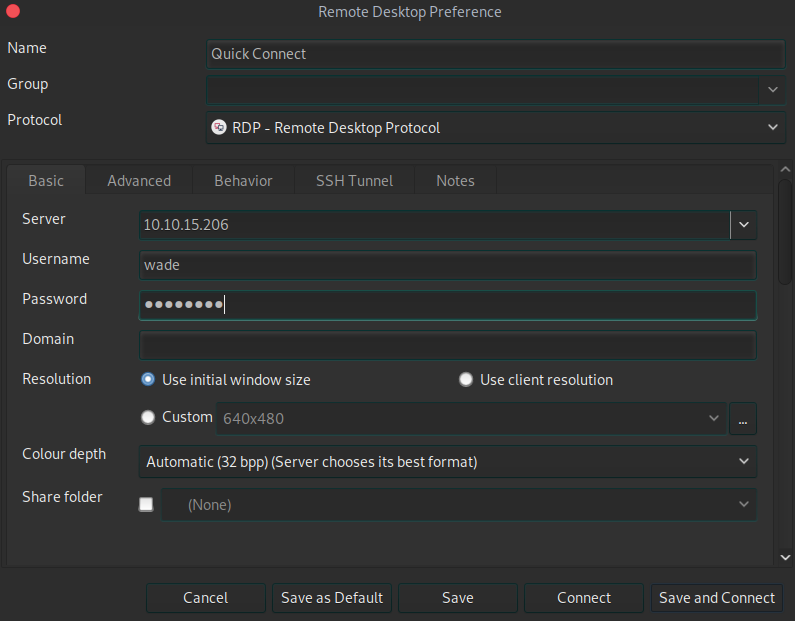795x621 pixels.
Task: Select Use client resolution option
Action: click(465, 380)
